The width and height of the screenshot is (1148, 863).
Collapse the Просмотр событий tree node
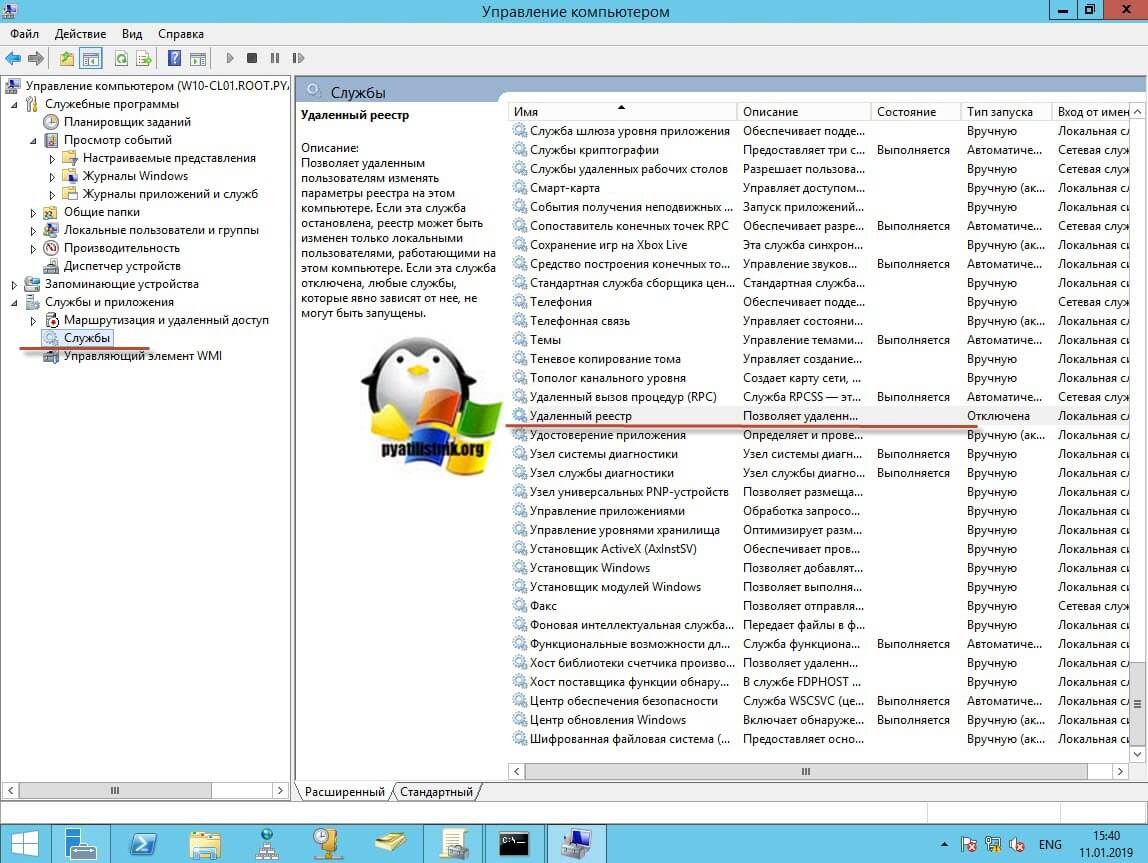33,141
